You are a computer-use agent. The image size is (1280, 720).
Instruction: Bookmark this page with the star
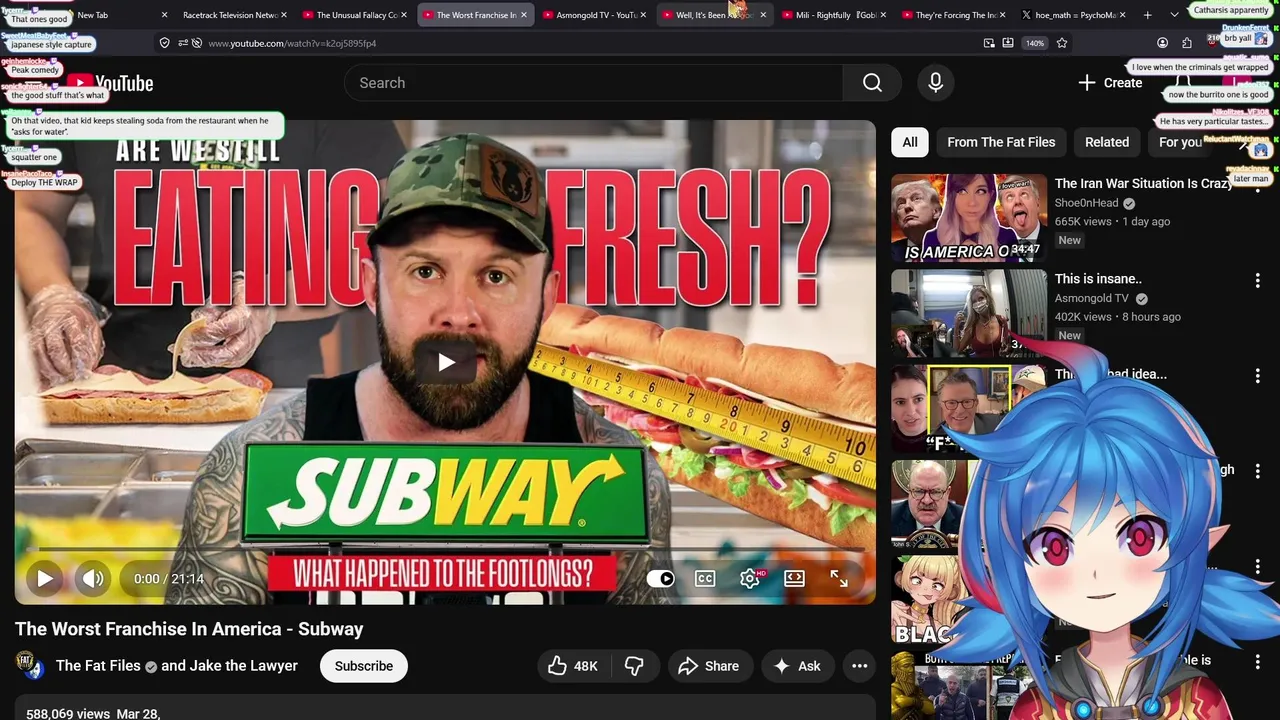[x=1062, y=43]
